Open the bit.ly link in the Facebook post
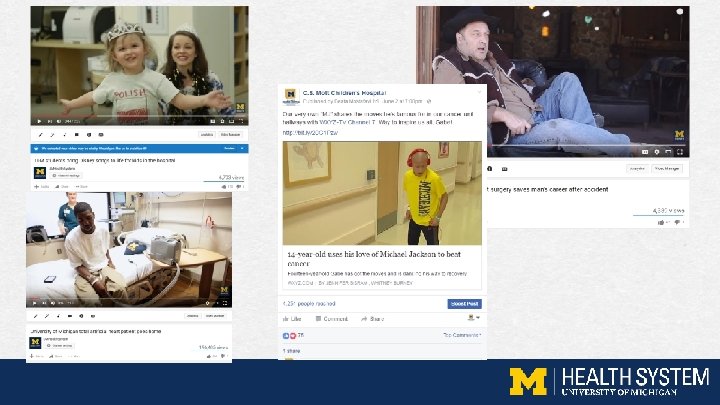 pos(310,133)
